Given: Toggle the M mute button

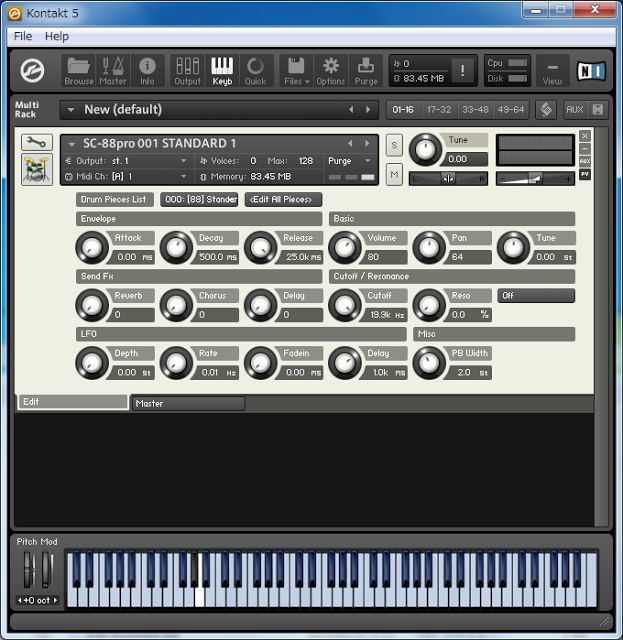Looking at the screenshot, I should (x=394, y=176).
